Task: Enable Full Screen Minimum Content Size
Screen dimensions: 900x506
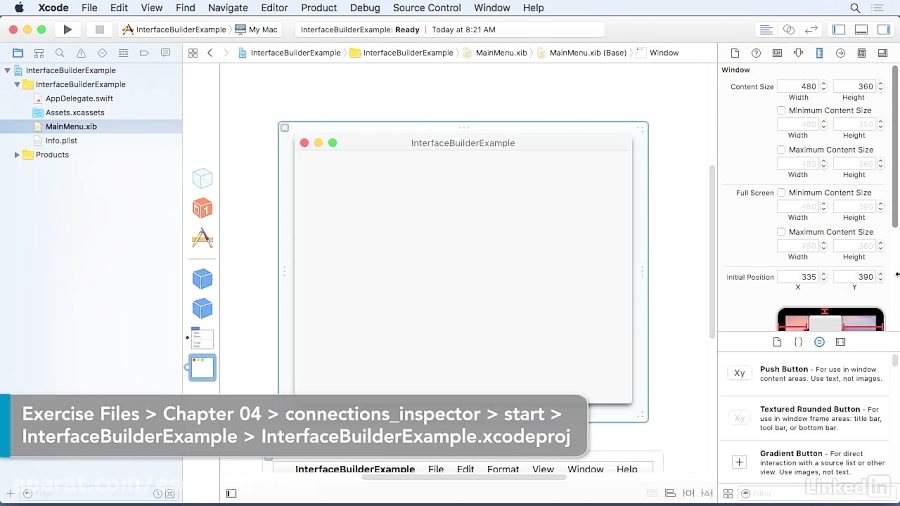Action: tap(781, 193)
